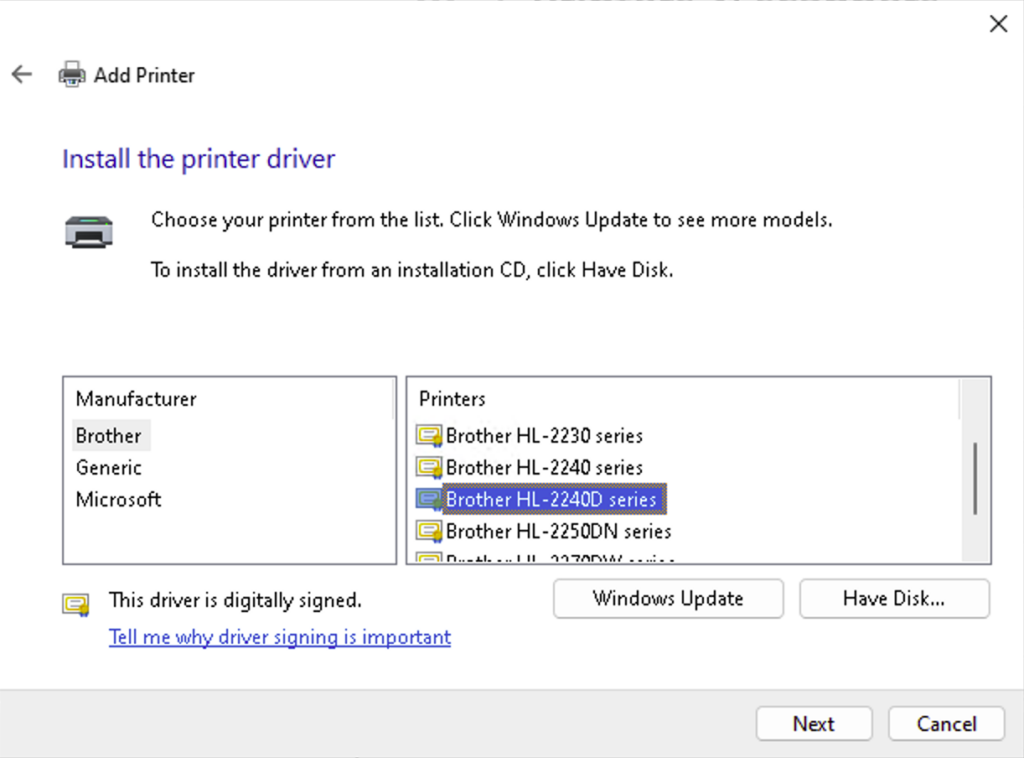Click the driver icon beside Brother HL-2240 series
This screenshot has width=1024, height=758.
click(x=428, y=467)
